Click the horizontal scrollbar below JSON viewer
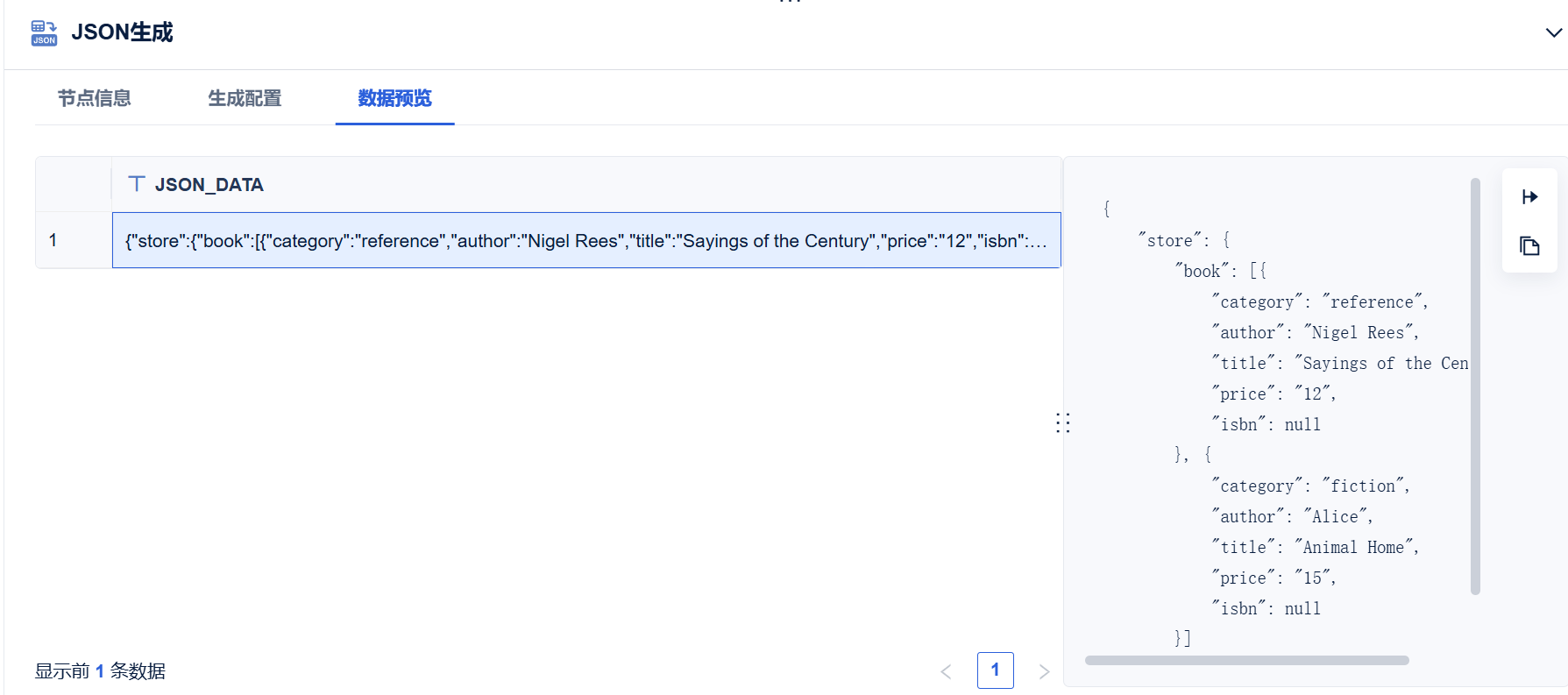The height and width of the screenshot is (695, 1568). (1246, 660)
